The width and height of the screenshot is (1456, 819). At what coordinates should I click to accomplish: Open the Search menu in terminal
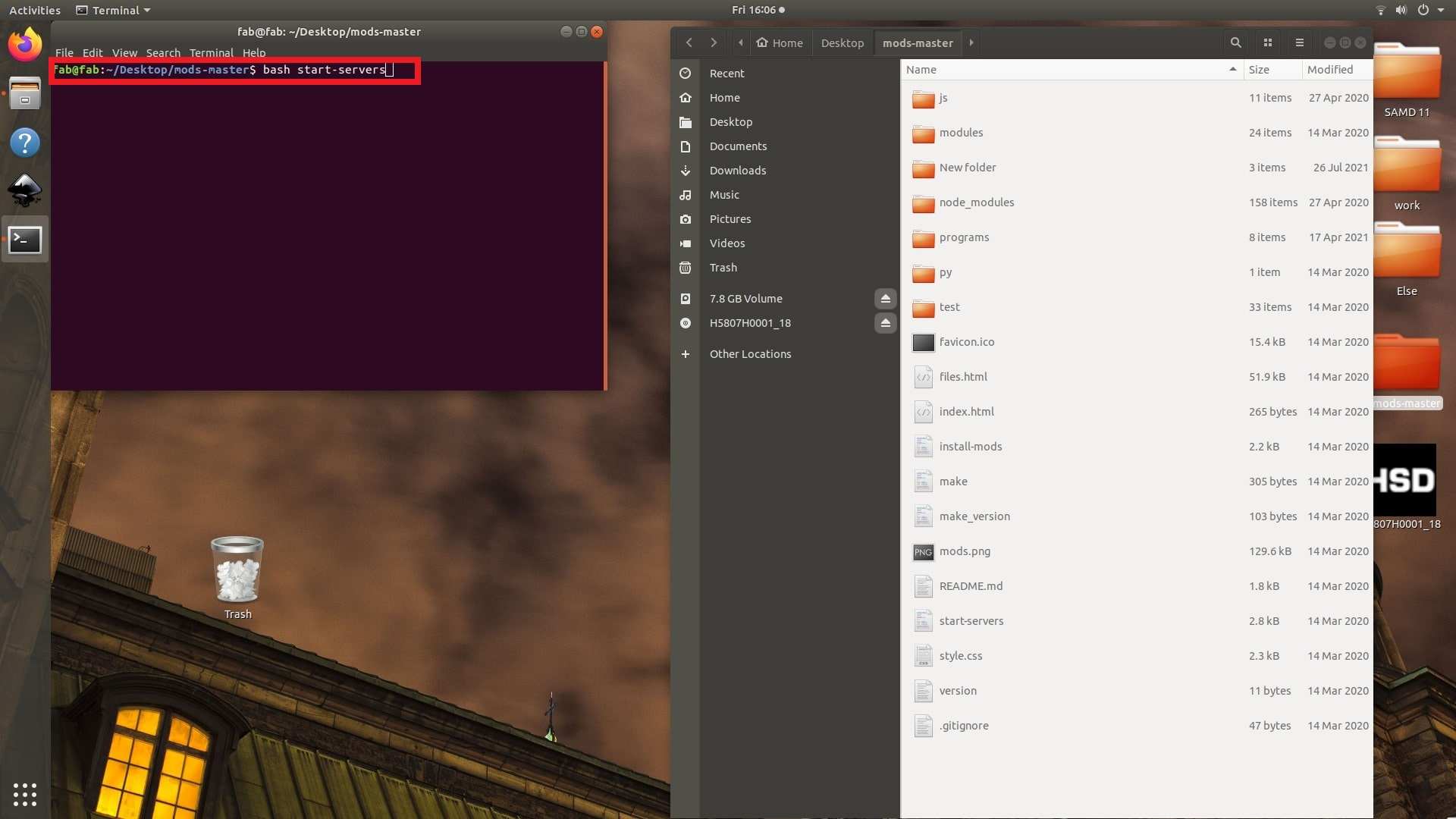[x=163, y=53]
